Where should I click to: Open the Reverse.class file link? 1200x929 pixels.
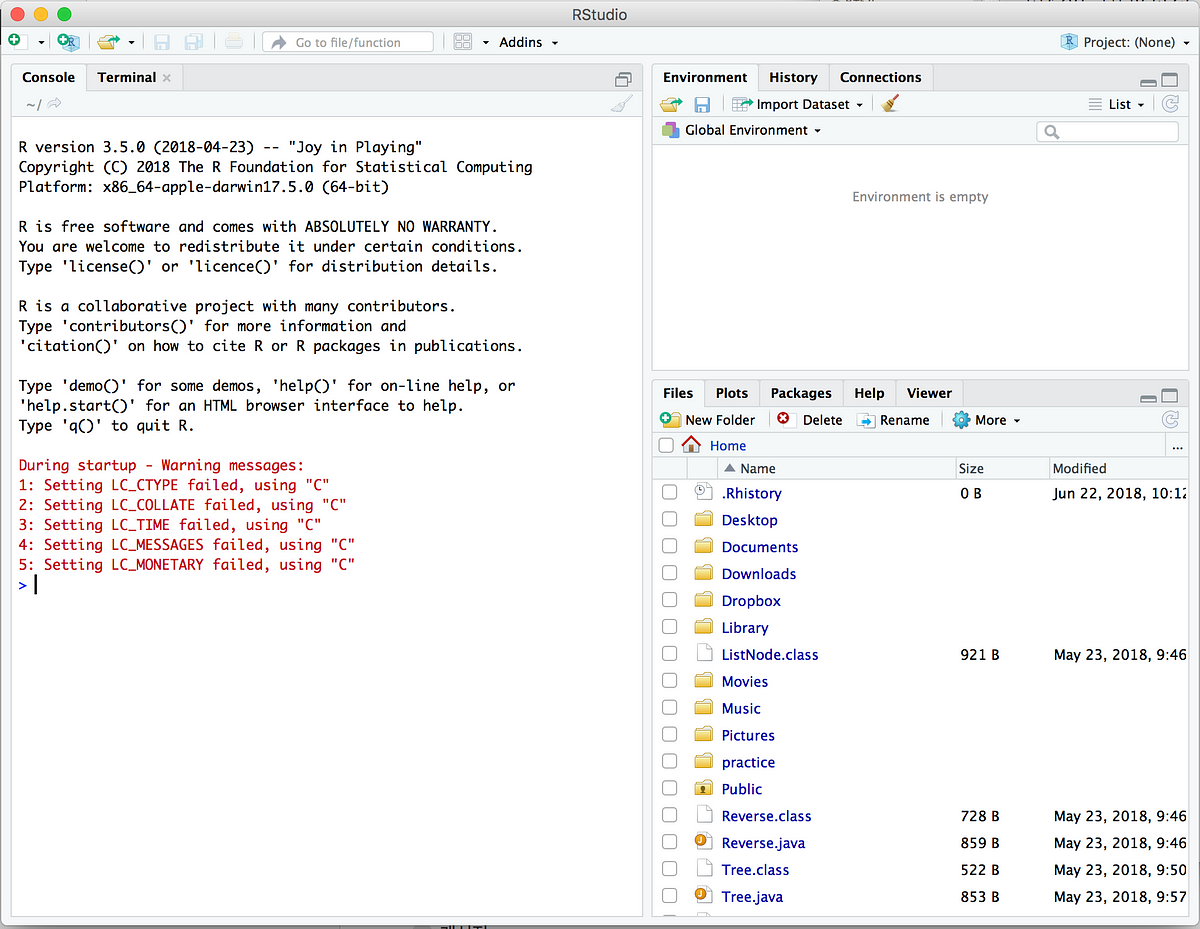click(767, 816)
